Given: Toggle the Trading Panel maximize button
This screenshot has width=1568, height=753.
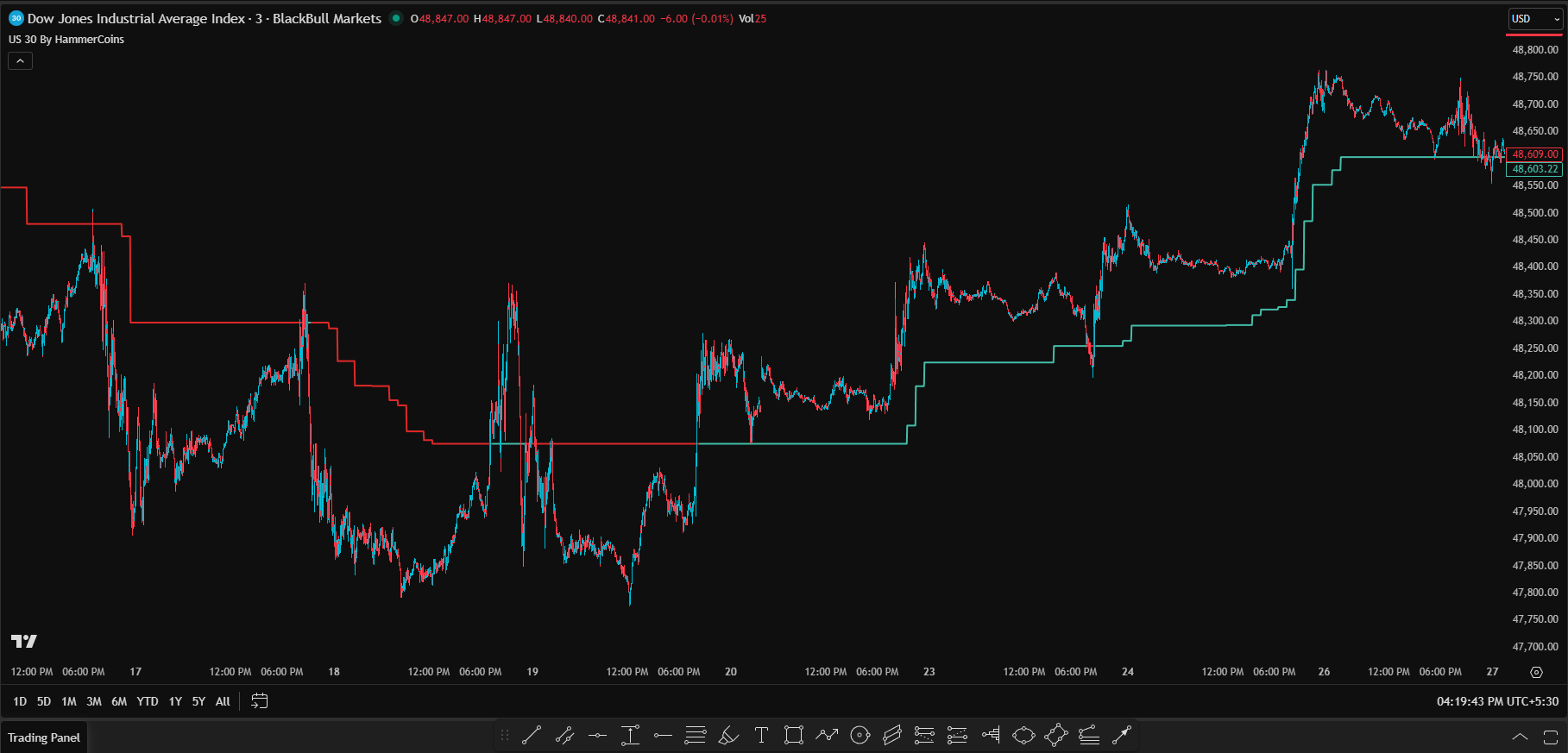Looking at the screenshot, I should [1550, 737].
